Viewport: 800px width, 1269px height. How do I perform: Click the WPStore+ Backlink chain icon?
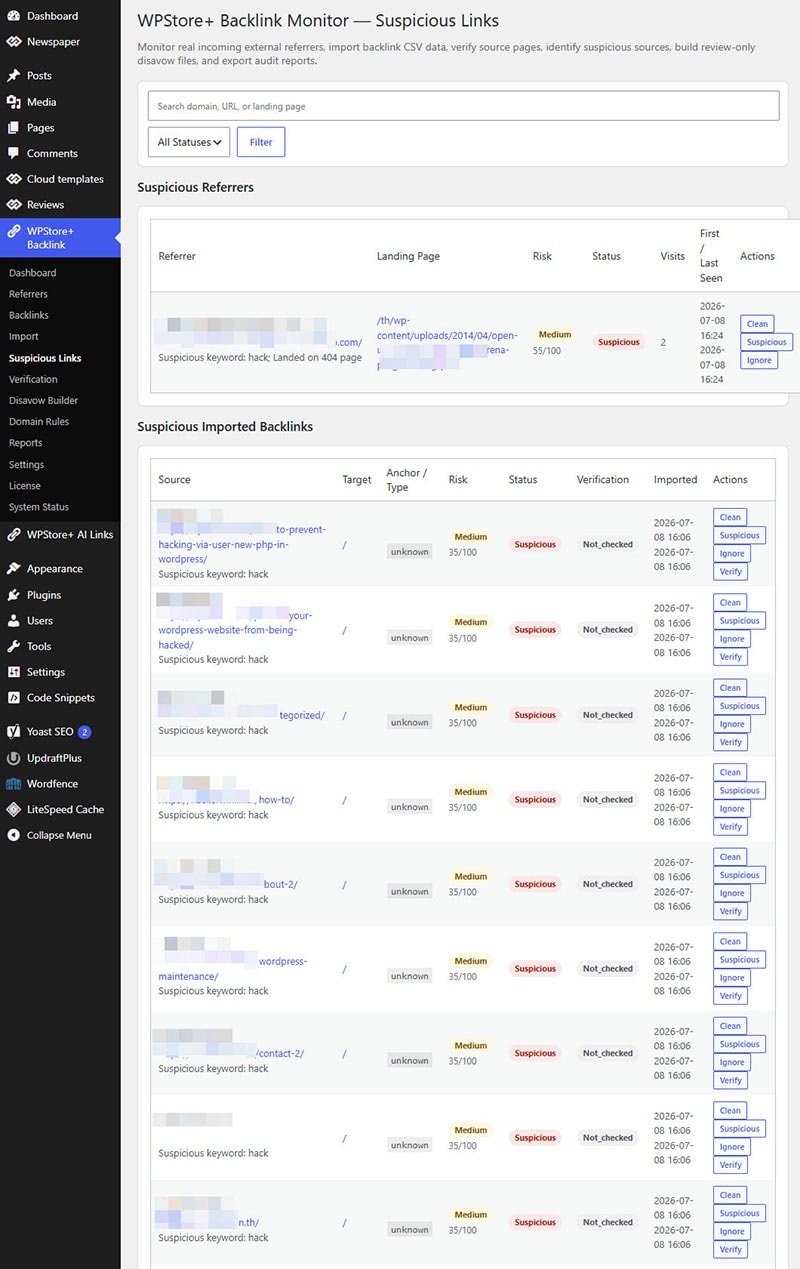click(13, 231)
